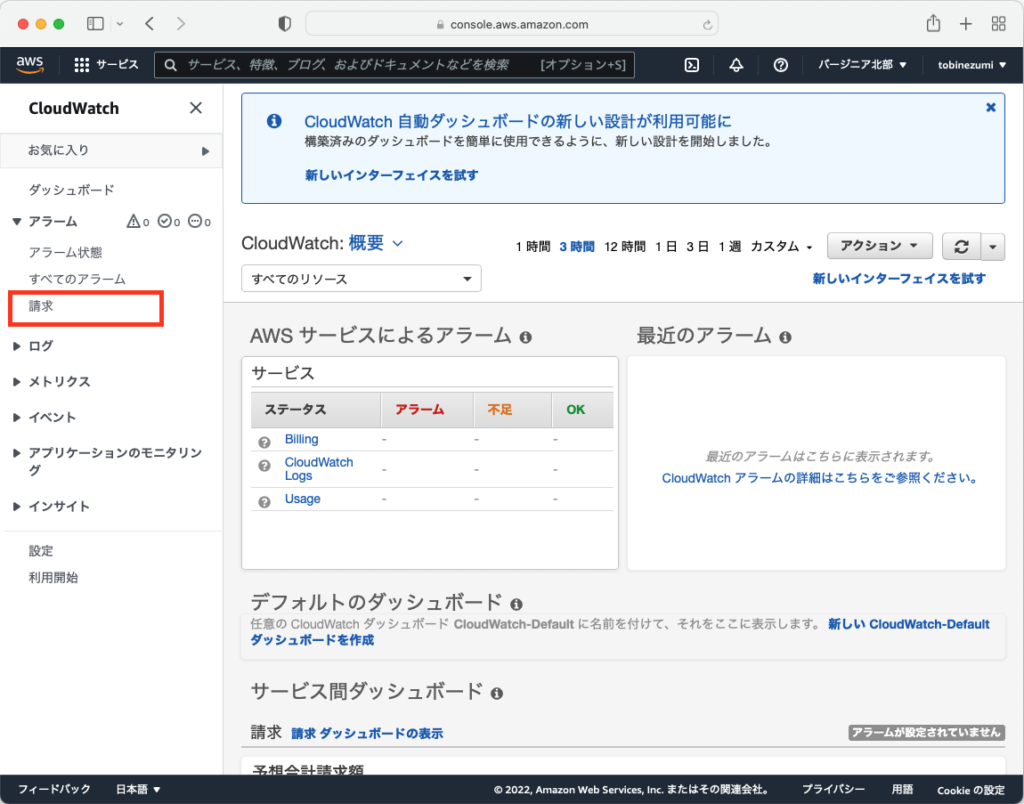
Task: Launch the CloudShell terminal icon
Action: (x=692, y=65)
